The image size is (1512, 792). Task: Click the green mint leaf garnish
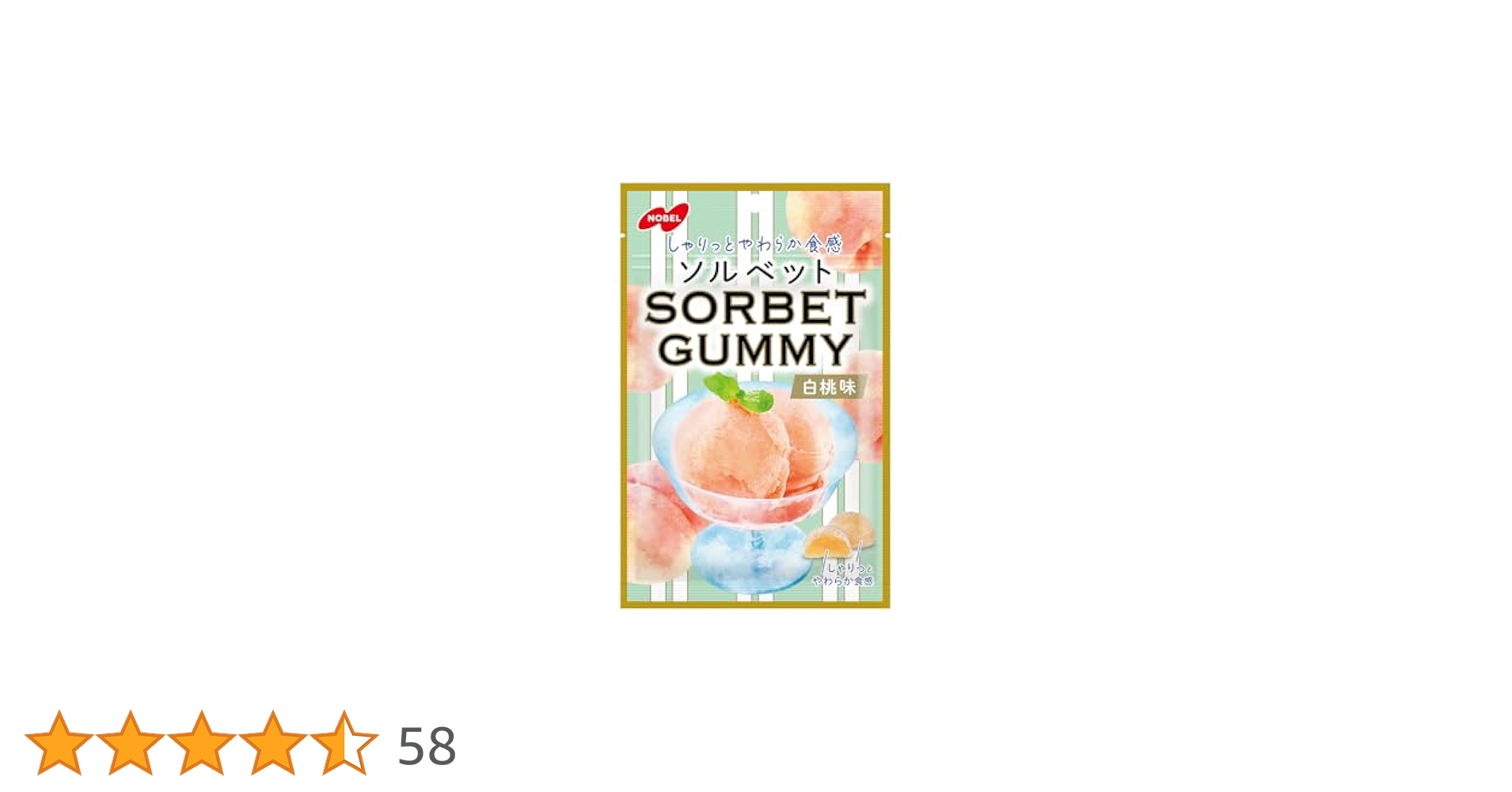[739, 393]
